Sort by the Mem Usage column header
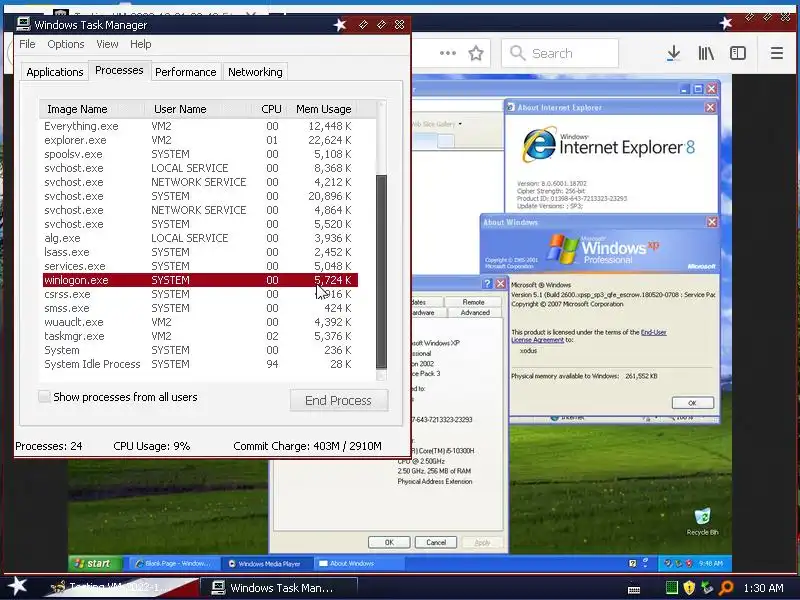Viewport: 800px width, 600px height. coord(323,109)
